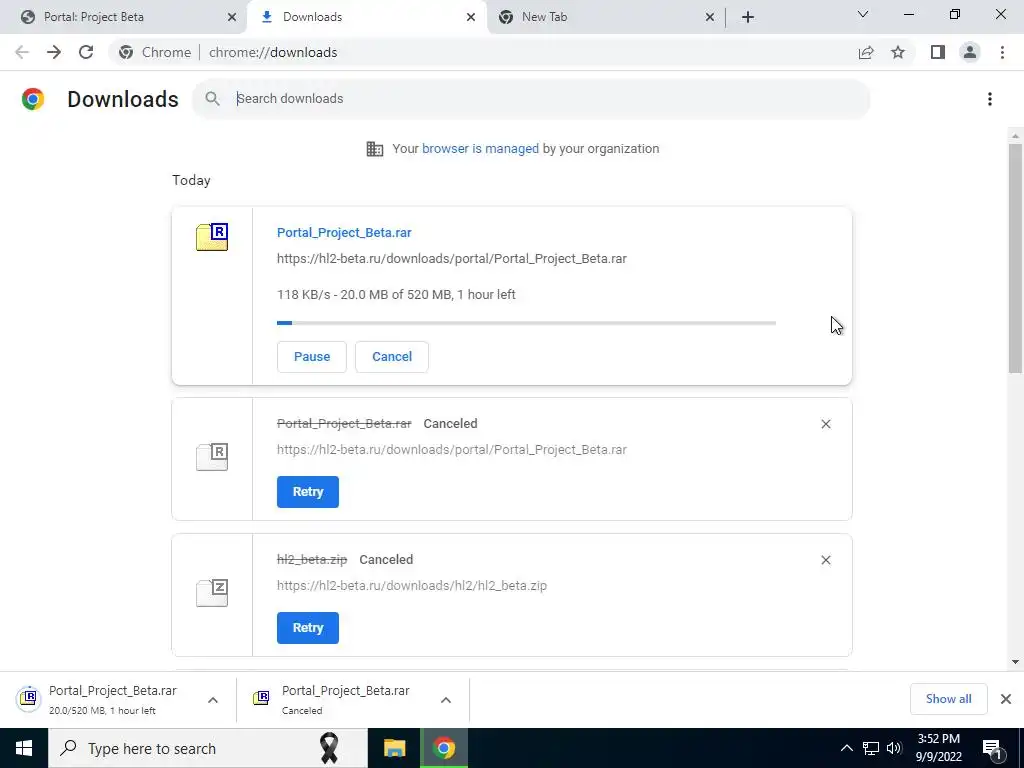Bookmark this page with the star icon
1024x768 pixels.
898,52
